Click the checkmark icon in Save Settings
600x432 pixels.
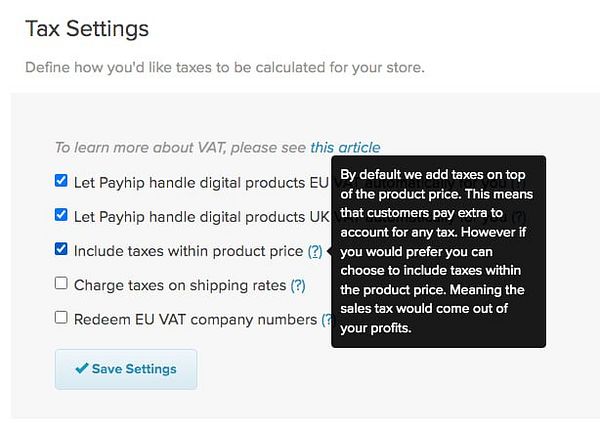coord(82,369)
